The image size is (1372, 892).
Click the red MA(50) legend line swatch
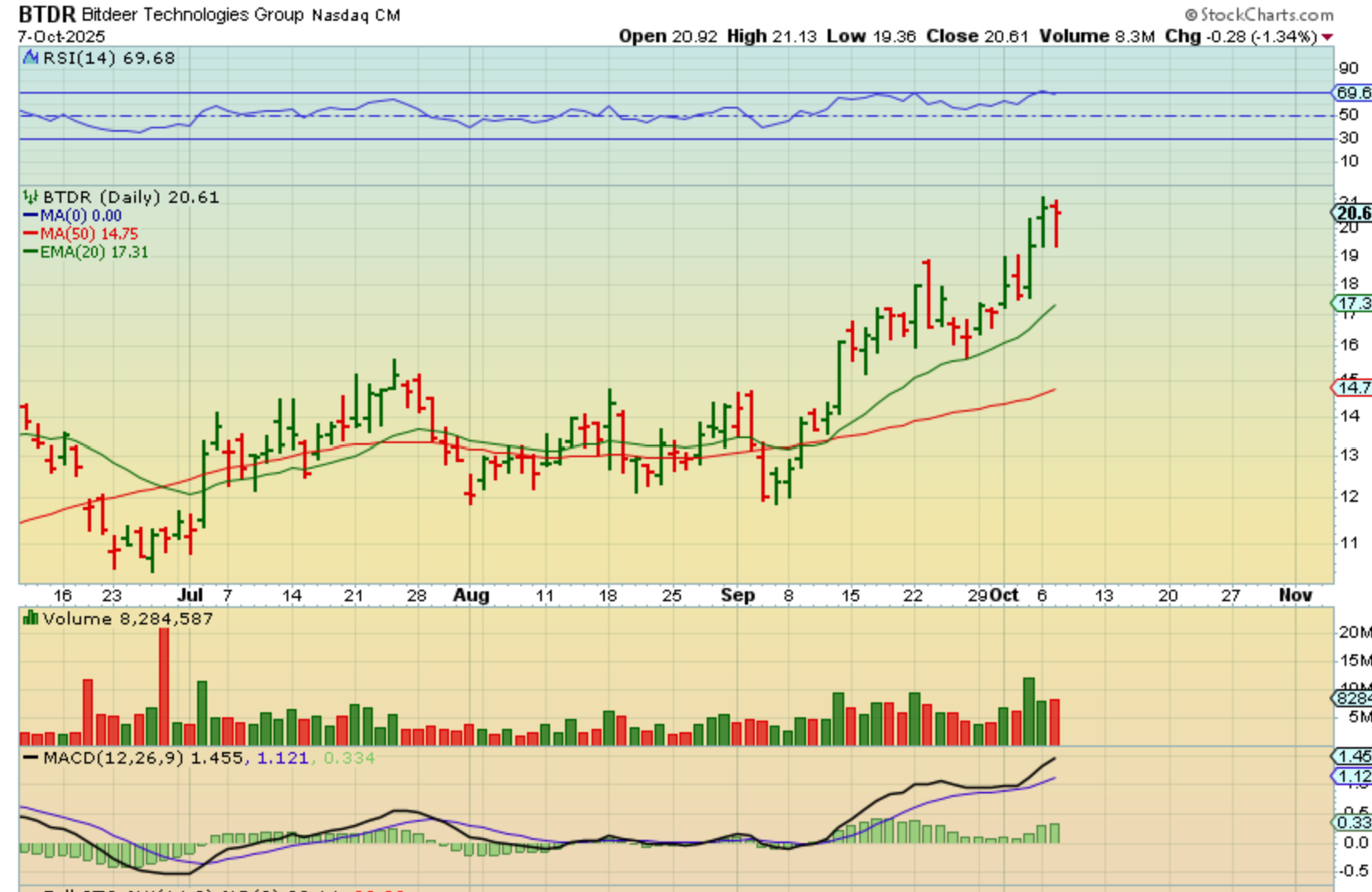(31, 234)
